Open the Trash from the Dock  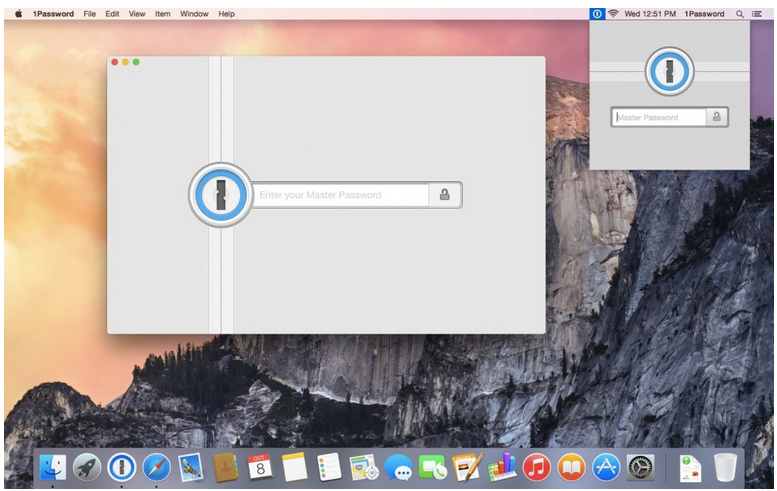tap(725, 467)
